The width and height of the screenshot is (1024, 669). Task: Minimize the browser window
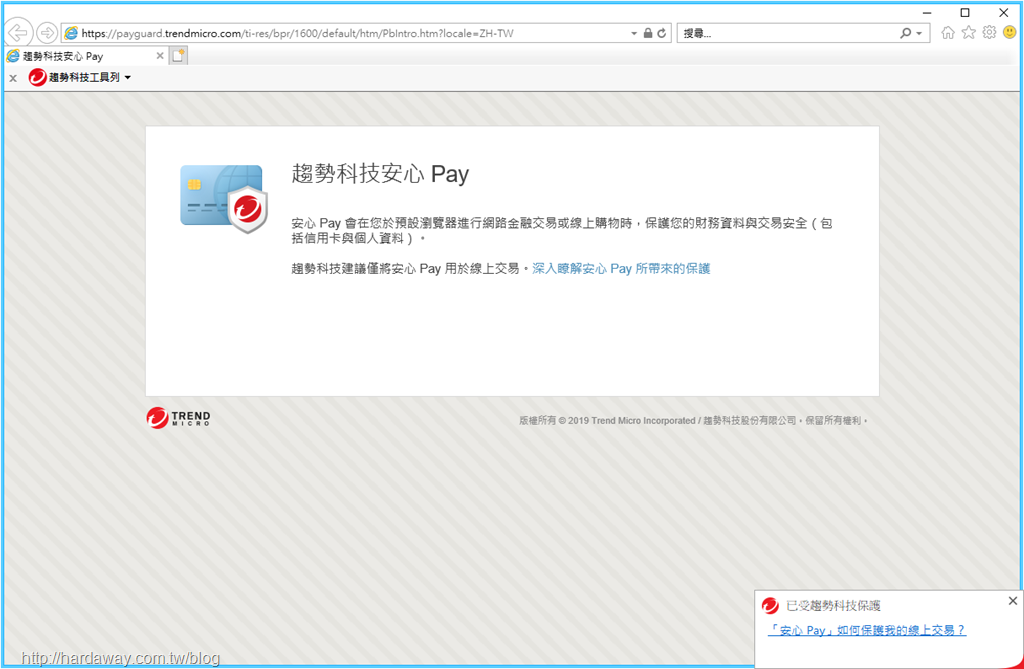[x=927, y=12]
